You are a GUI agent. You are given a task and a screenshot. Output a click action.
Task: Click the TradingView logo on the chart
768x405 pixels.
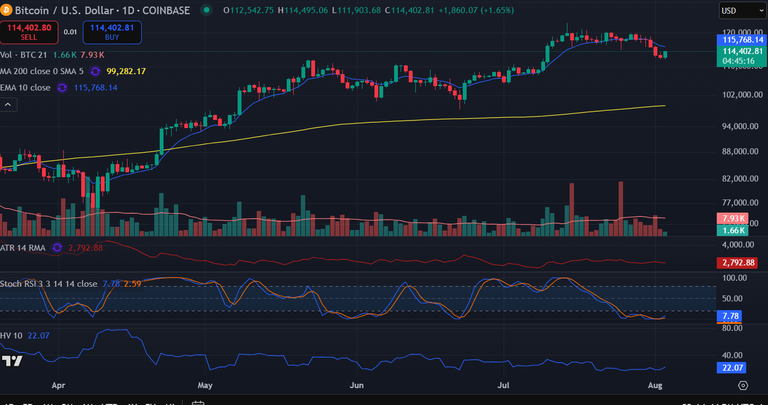click(12, 361)
